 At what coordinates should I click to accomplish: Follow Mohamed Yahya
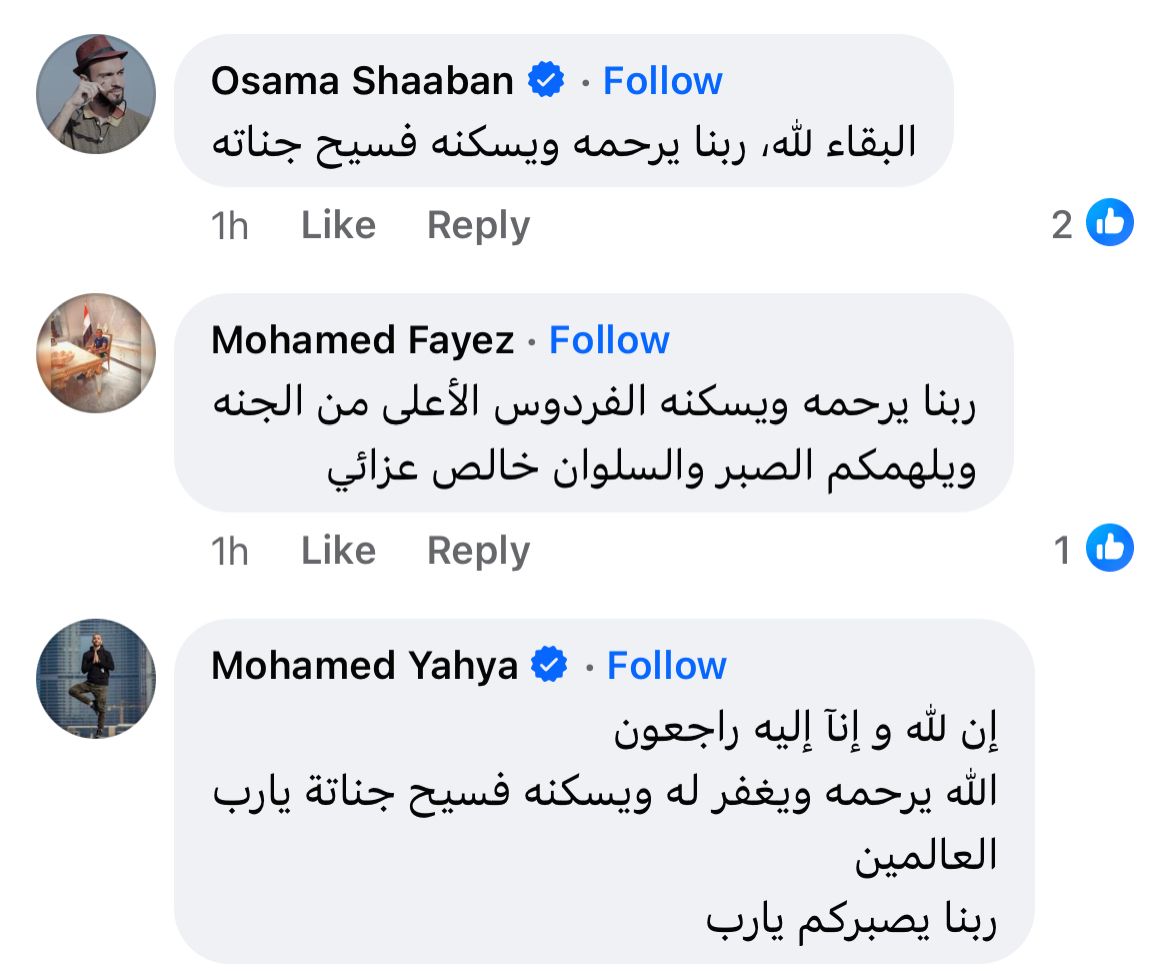pos(666,665)
